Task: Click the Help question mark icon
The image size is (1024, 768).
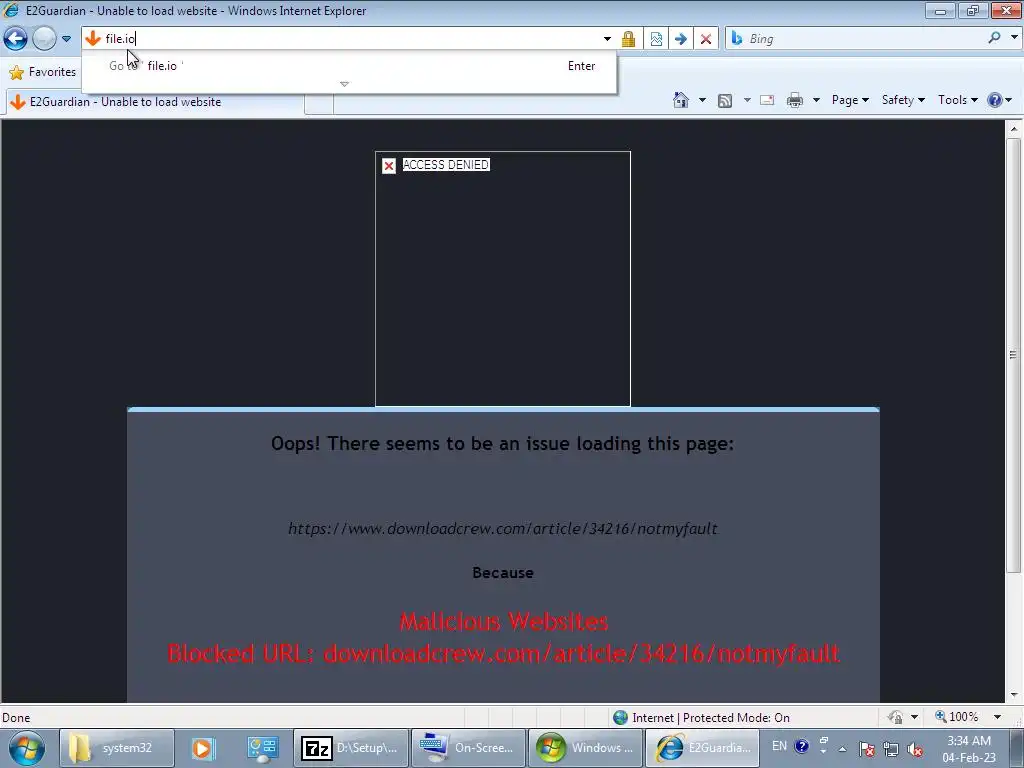Action: click(x=995, y=100)
